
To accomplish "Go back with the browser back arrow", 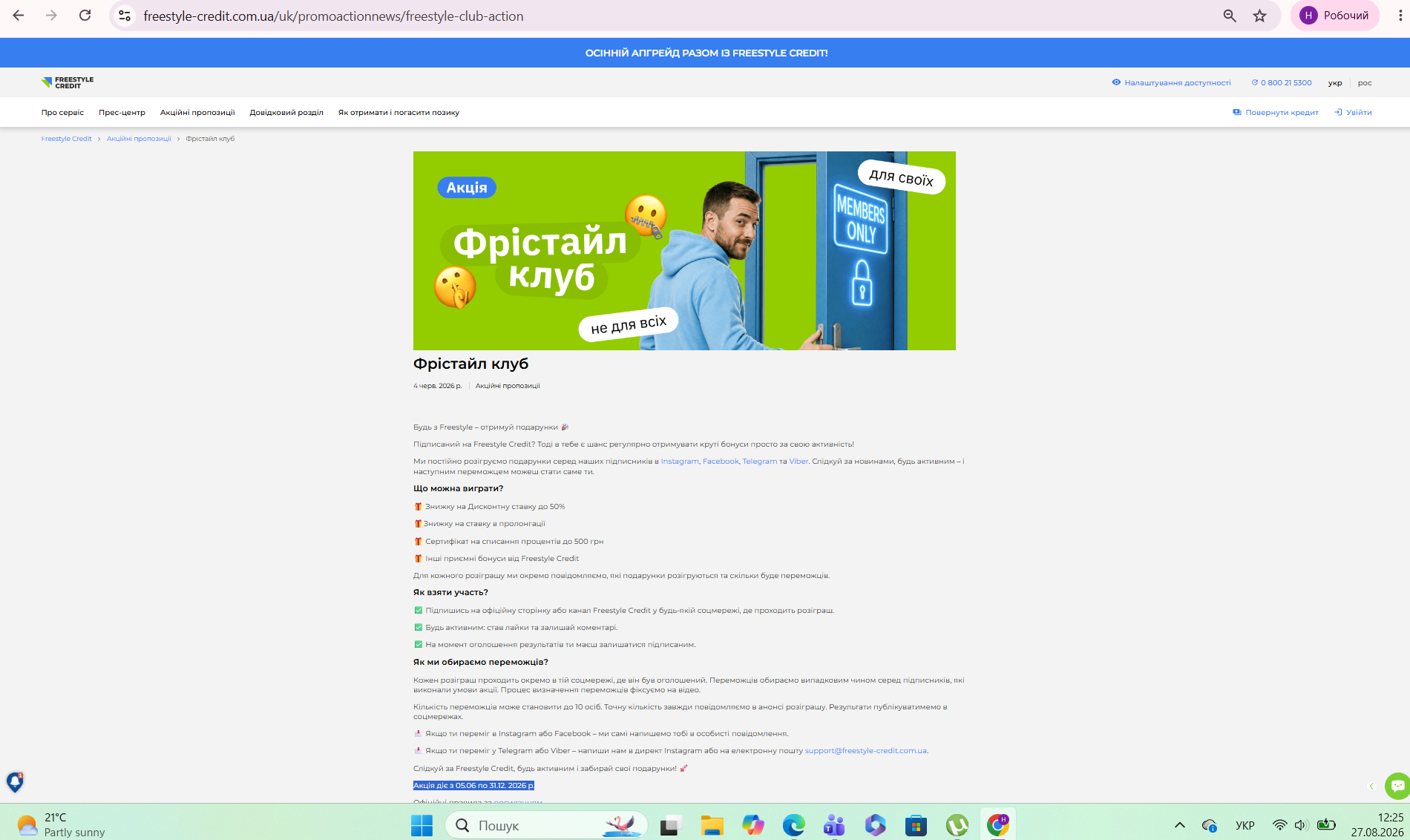I will coord(19,16).
